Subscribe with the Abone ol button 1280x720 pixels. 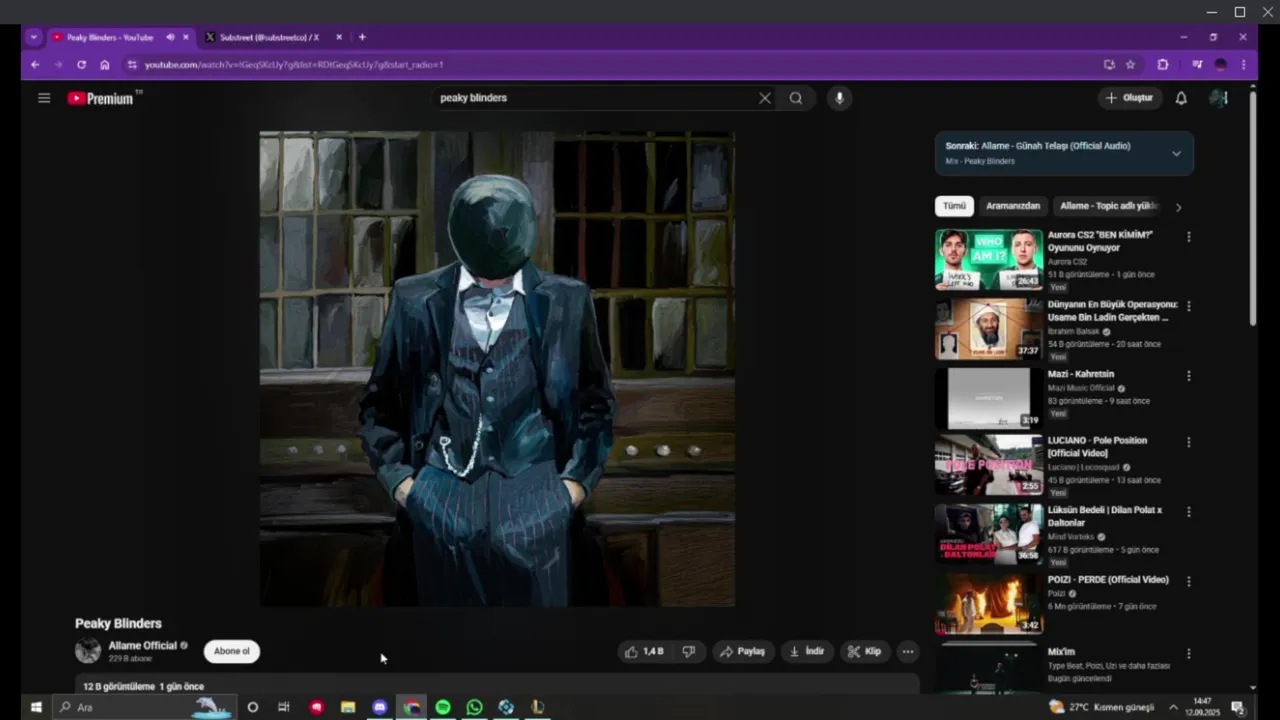click(232, 651)
